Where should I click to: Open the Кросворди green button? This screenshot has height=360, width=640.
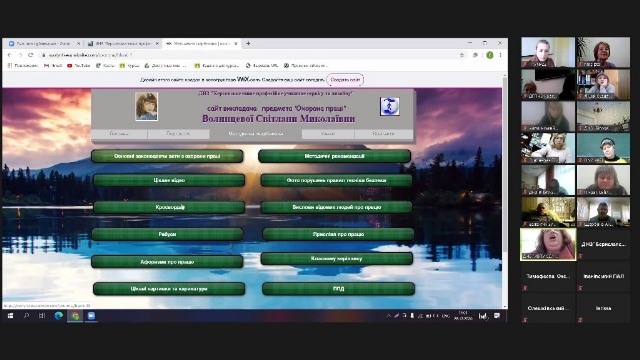pos(169,207)
